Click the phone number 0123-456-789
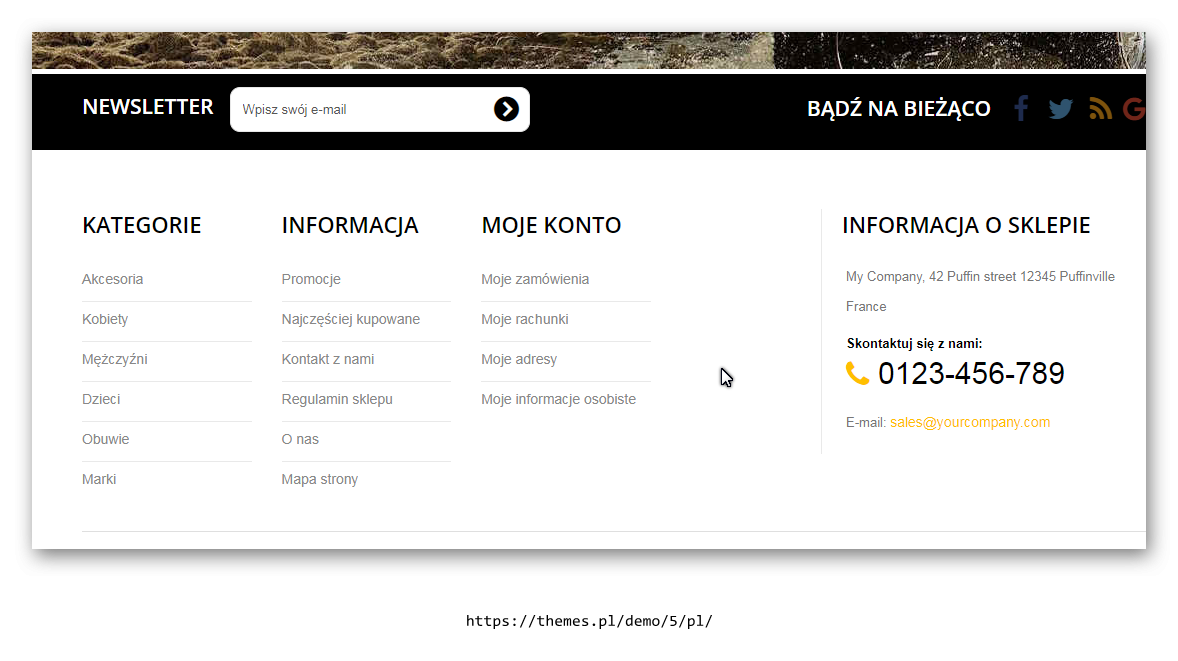The width and height of the screenshot is (1178, 661). click(971, 373)
